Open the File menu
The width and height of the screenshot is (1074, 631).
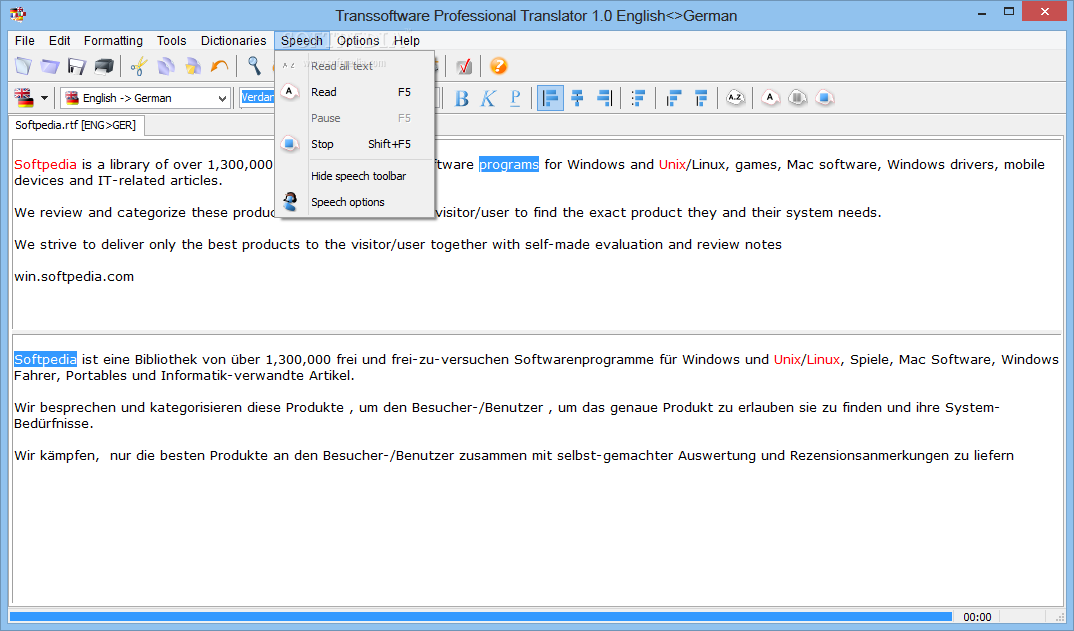pos(25,40)
